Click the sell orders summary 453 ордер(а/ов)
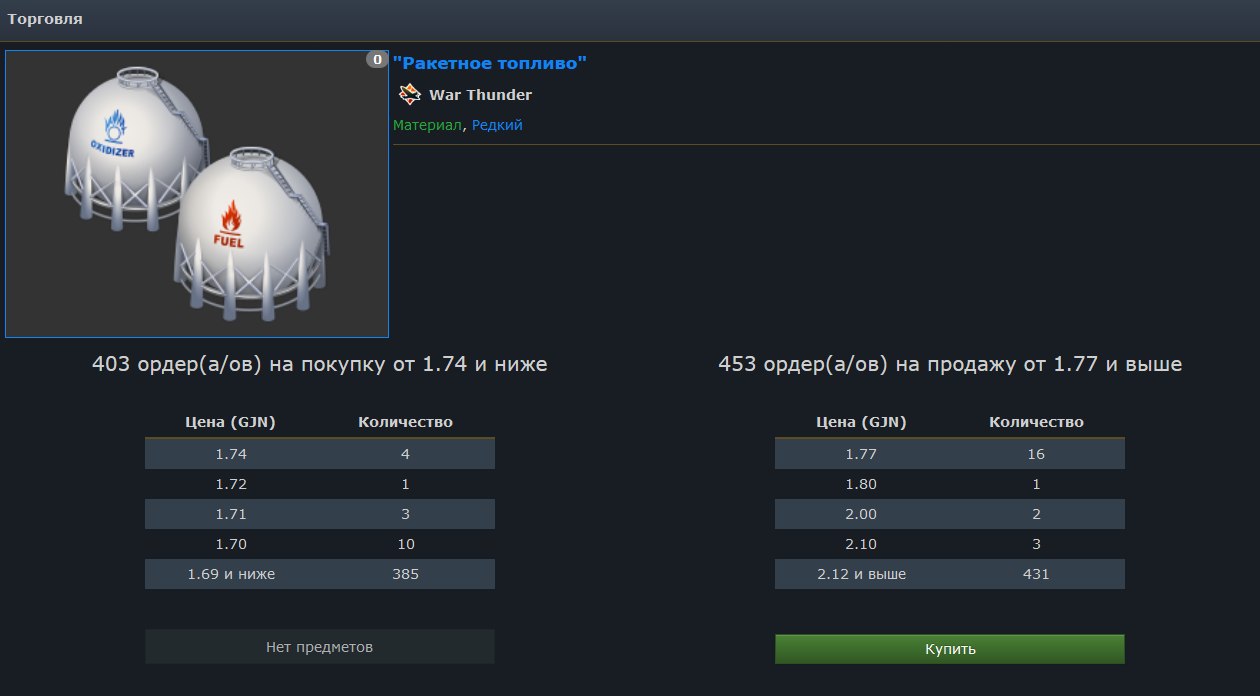 pos(950,365)
